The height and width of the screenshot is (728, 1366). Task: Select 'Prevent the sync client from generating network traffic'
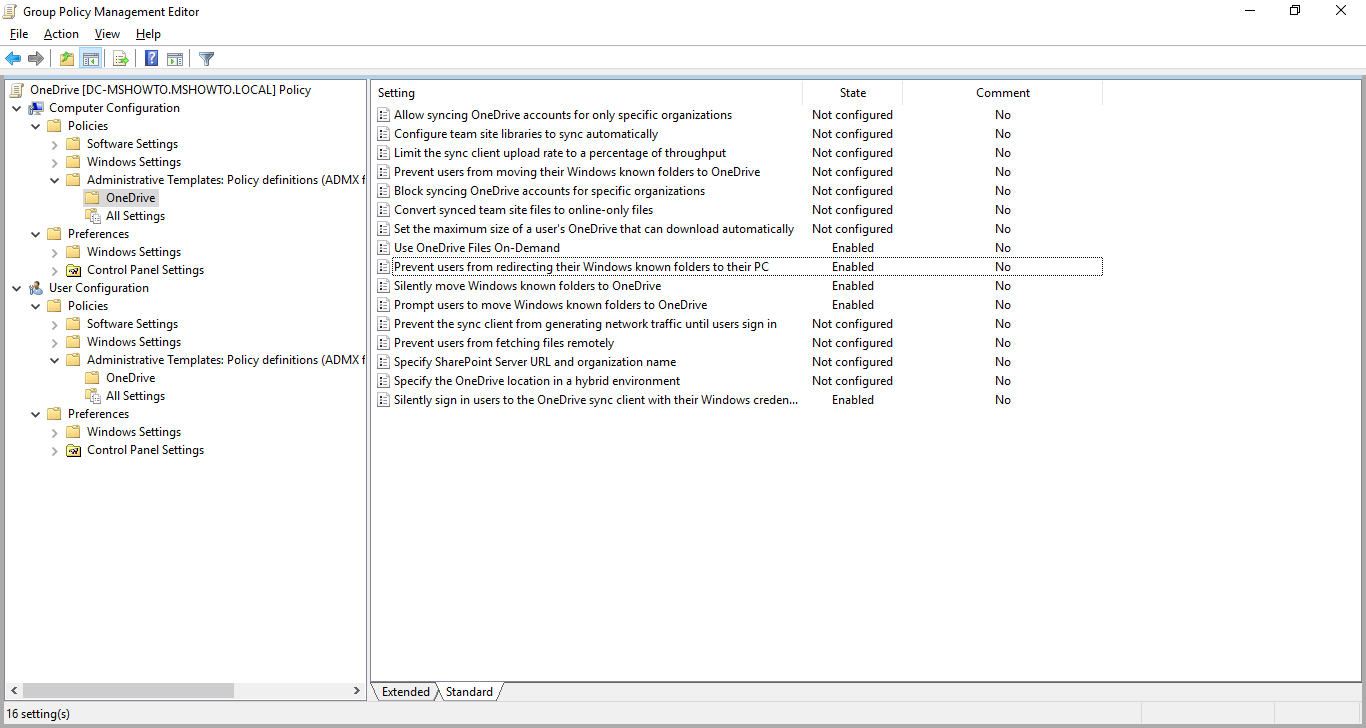click(585, 324)
